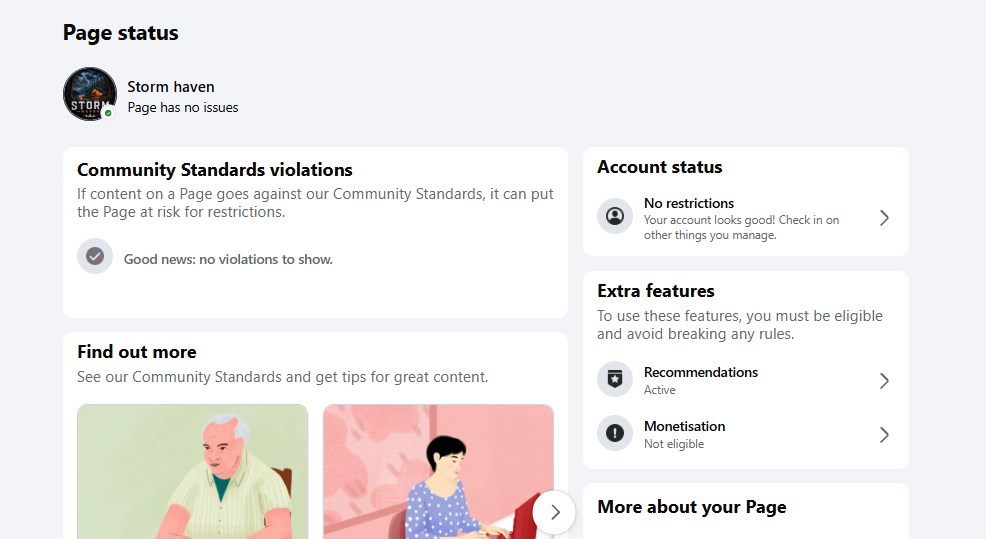The width and height of the screenshot is (986, 539).
Task: Click the account status person icon
Action: click(x=615, y=216)
